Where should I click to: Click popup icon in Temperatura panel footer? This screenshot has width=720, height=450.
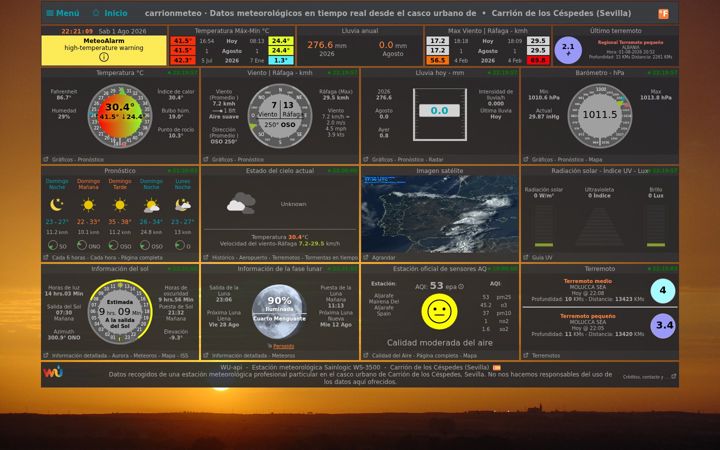click(x=45, y=159)
